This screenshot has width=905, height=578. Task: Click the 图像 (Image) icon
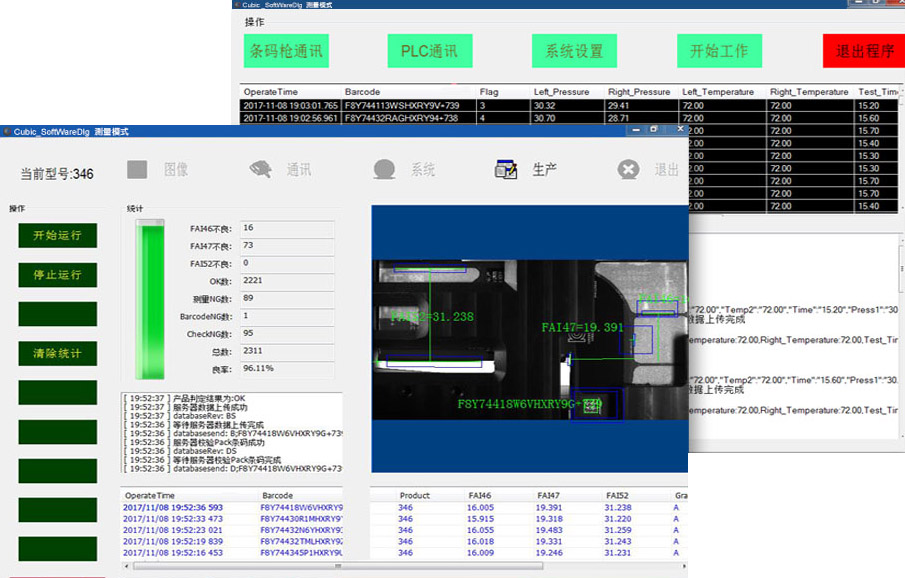point(138,170)
